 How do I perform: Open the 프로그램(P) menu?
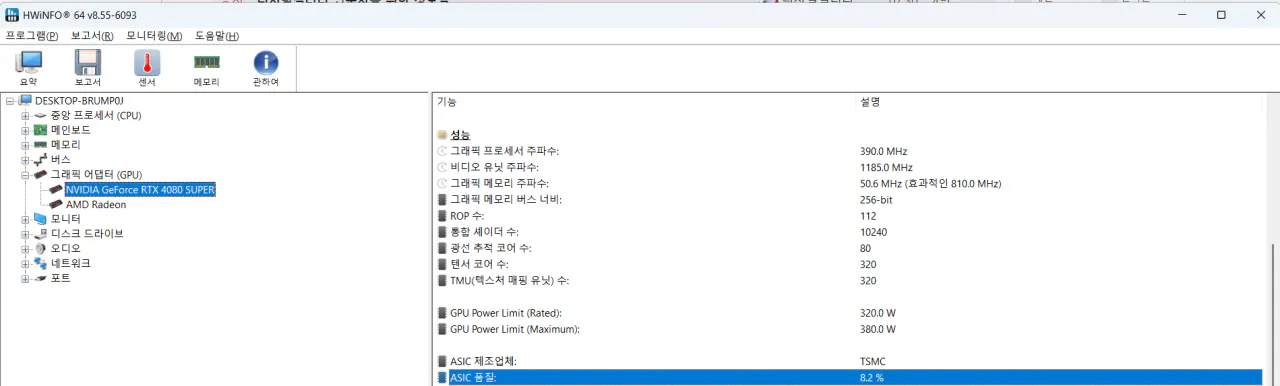[x=32, y=36]
